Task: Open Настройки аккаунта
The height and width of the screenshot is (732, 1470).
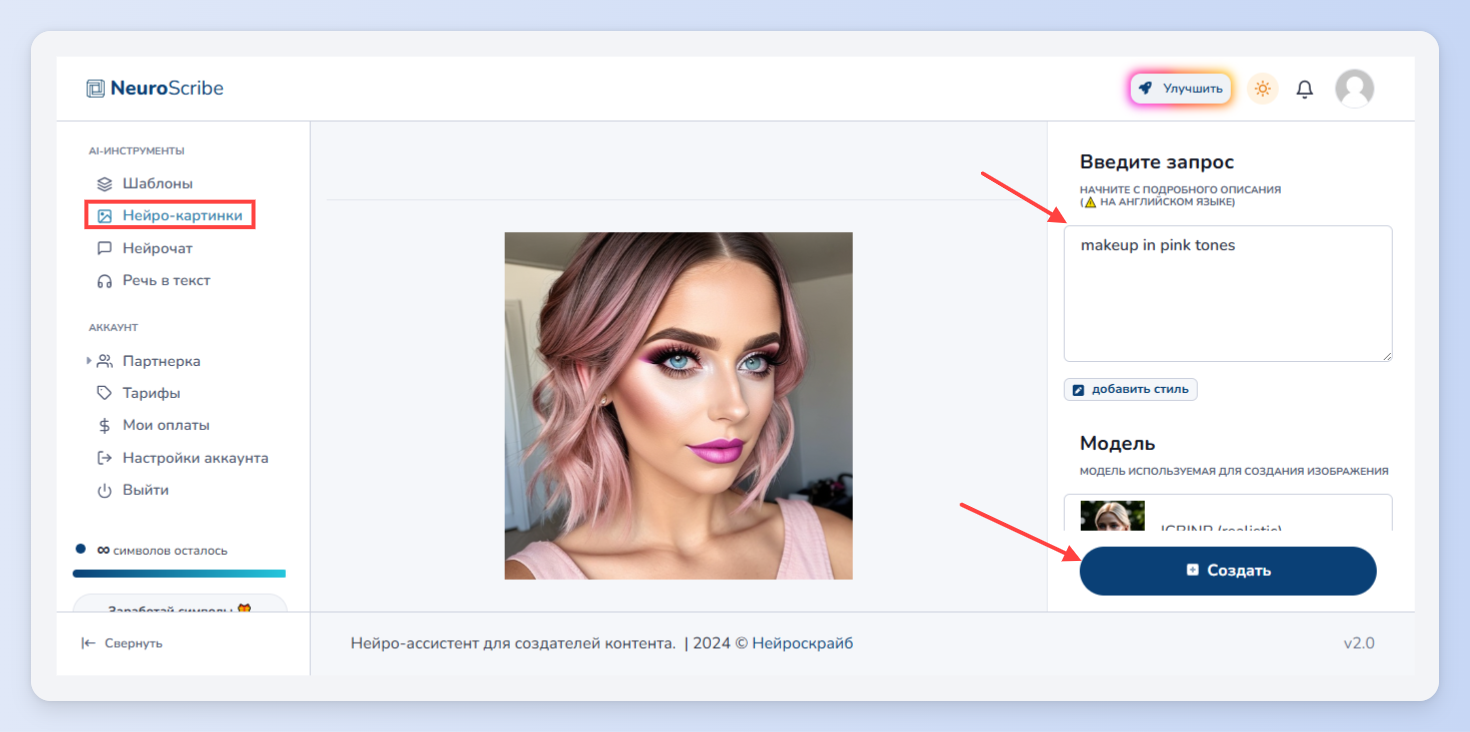Action: (x=195, y=458)
